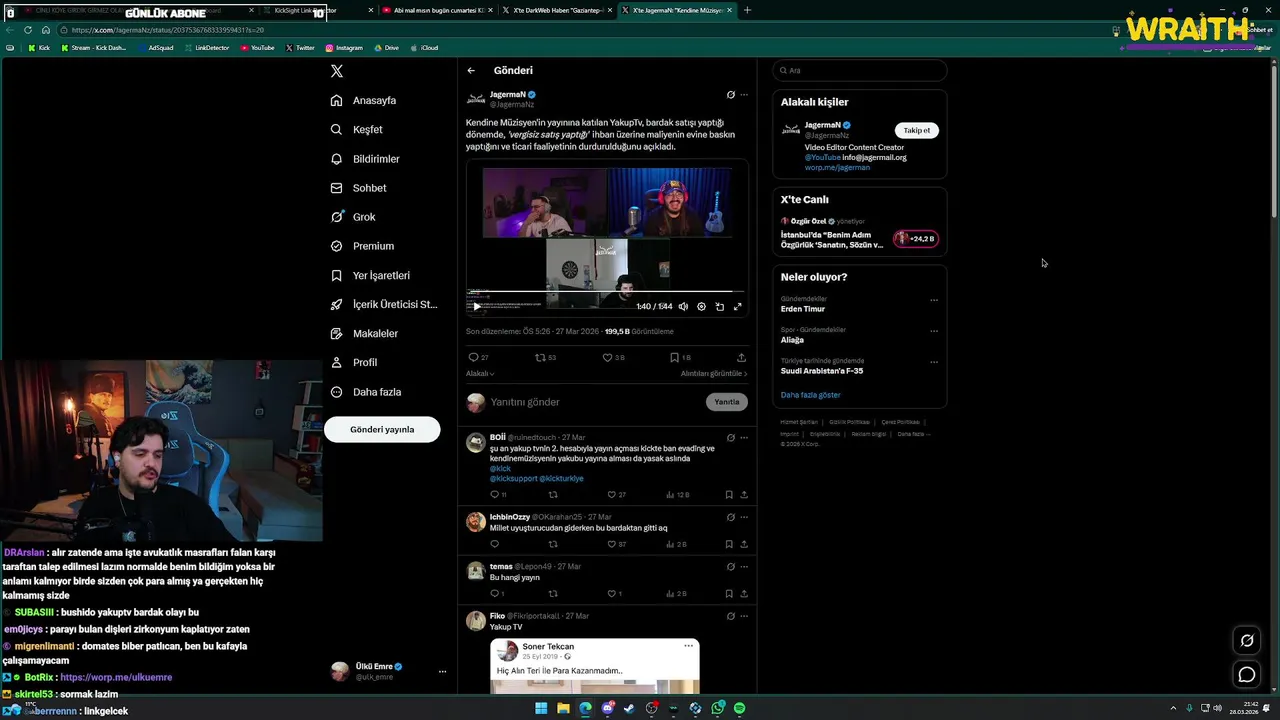Screen dimensions: 1280x720
Task: Click the Ara search box
Action: pyautogui.click(x=860, y=70)
